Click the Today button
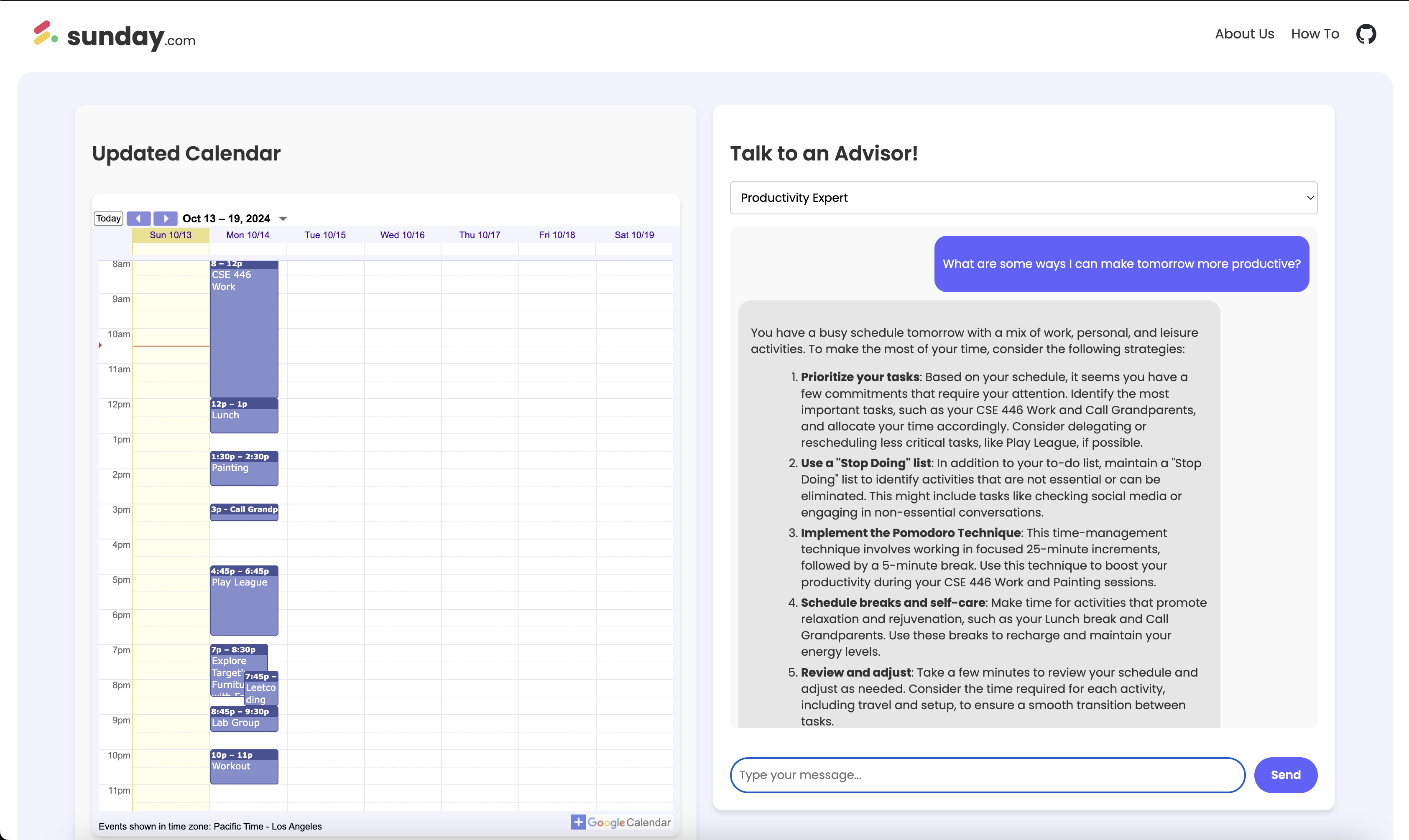The width and height of the screenshot is (1409, 840). [x=108, y=219]
